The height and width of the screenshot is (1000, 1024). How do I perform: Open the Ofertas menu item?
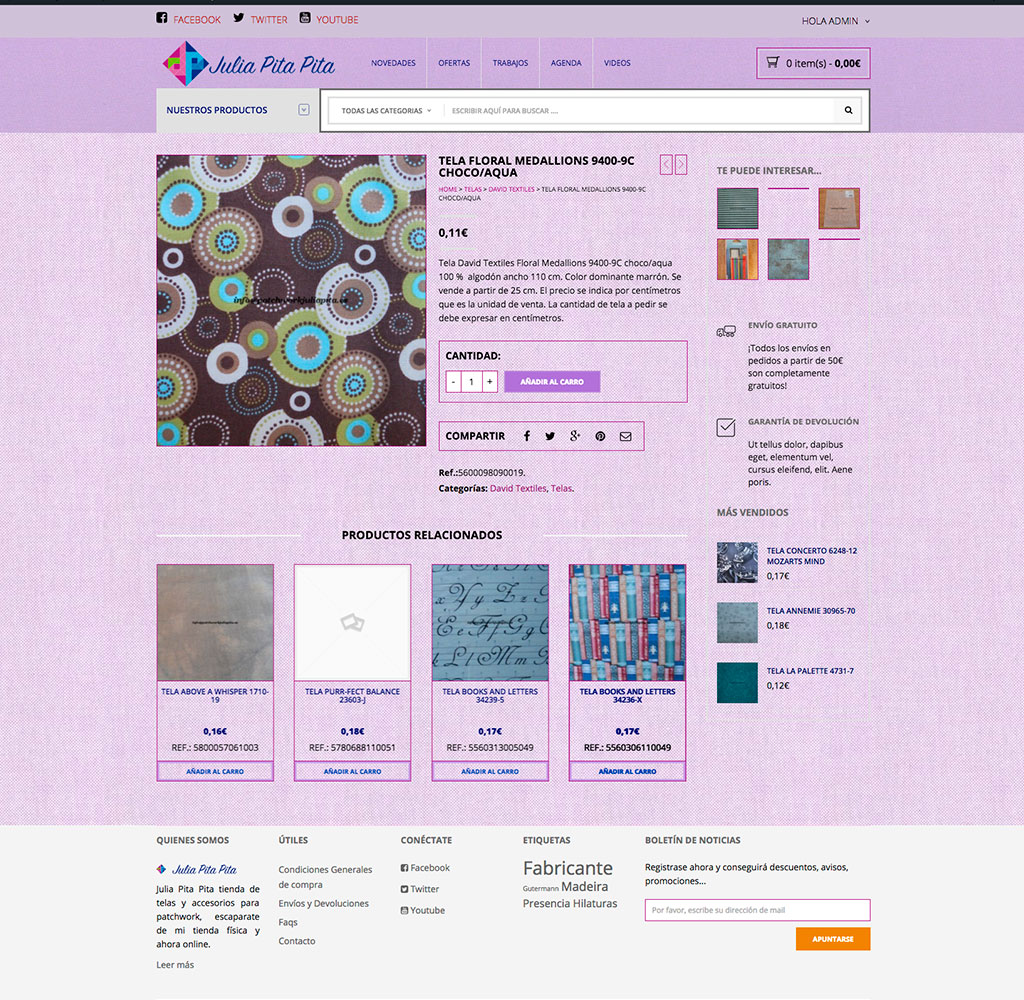coord(454,63)
